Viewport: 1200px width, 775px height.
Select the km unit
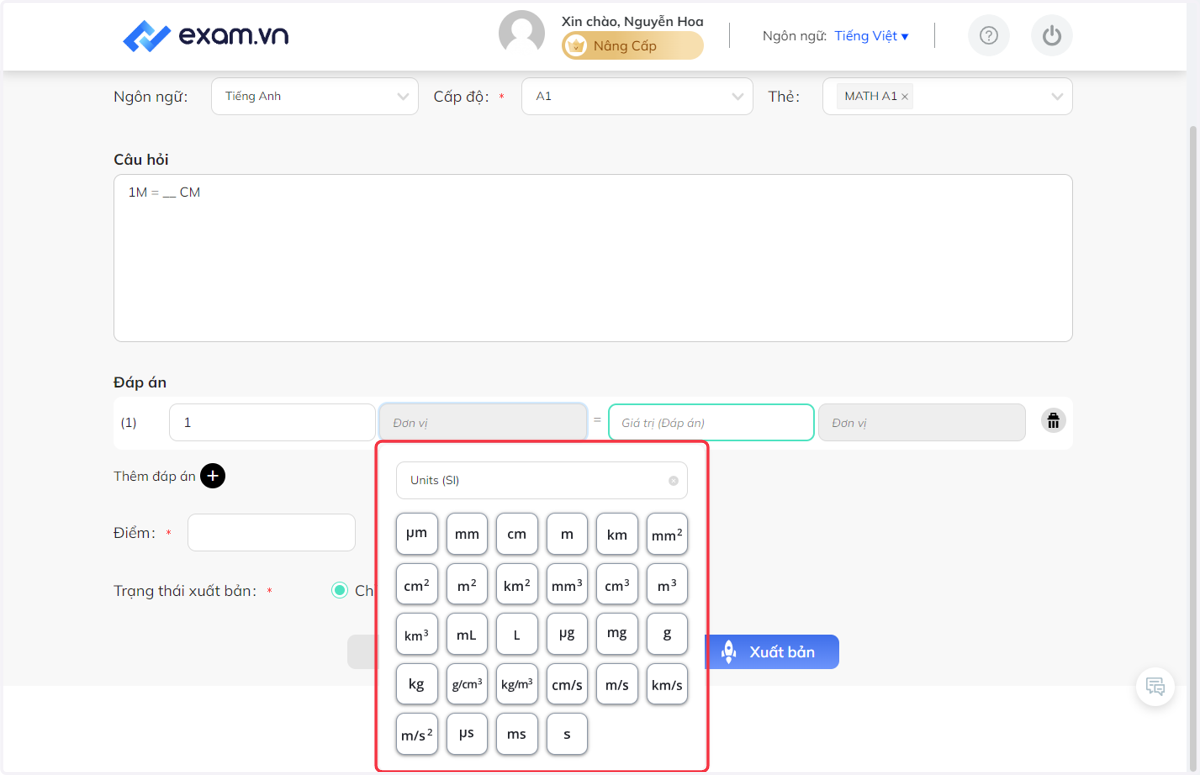(617, 534)
